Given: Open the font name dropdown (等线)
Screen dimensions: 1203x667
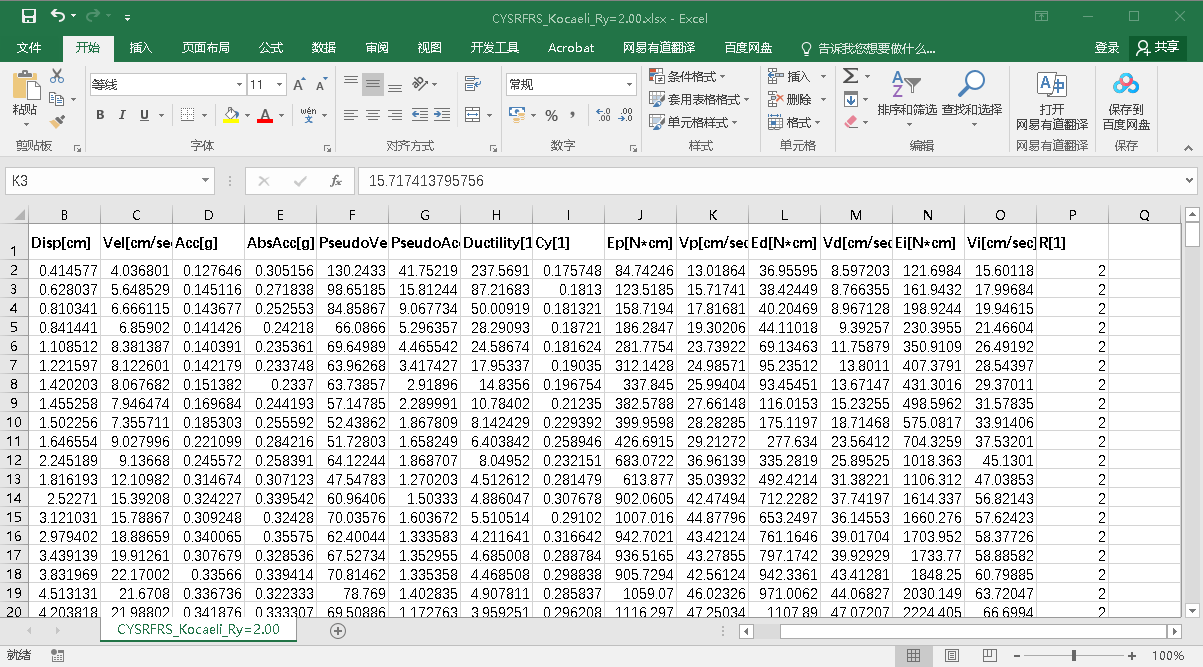Looking at the screenshot, I should 239,85.
